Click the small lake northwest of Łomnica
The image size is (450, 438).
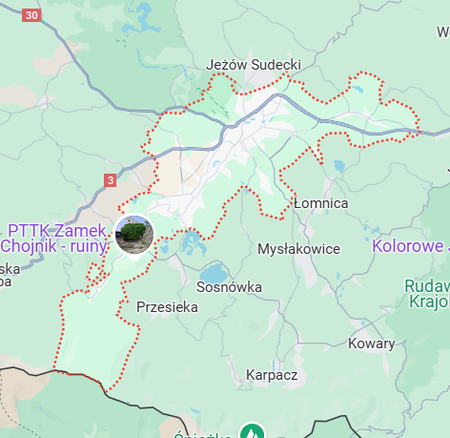[x=339, y=166]
